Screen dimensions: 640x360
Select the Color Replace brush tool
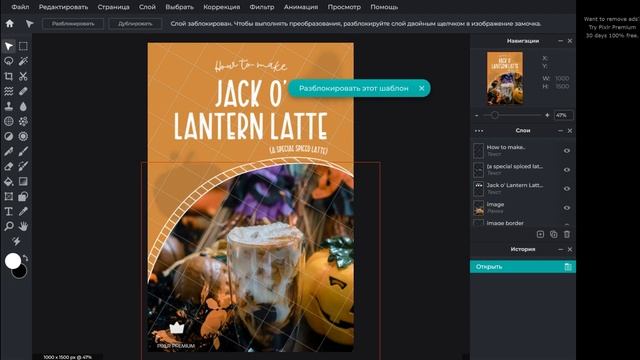click(23, 166)
